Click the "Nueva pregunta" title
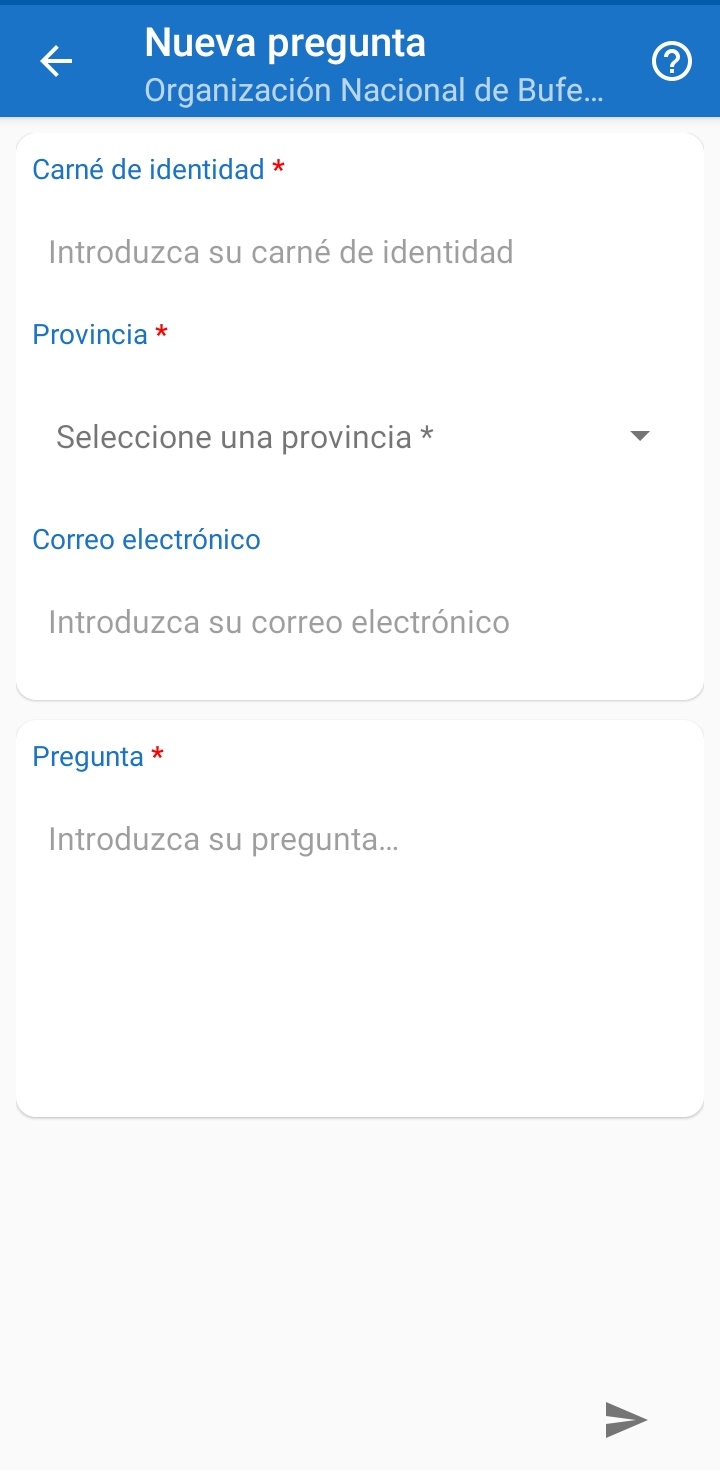The image size is (720, 1470). [285, 43]
